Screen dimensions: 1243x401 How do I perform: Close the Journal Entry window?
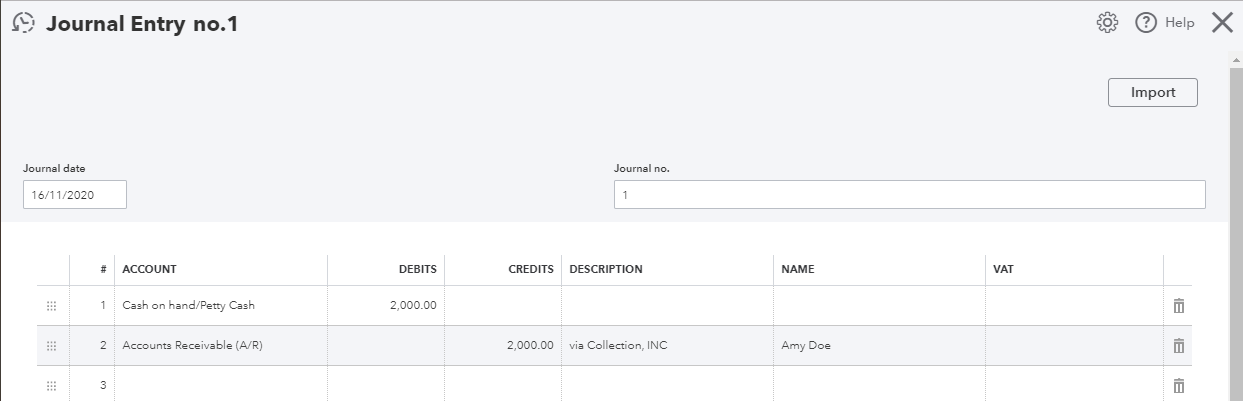click(1222, 23)
